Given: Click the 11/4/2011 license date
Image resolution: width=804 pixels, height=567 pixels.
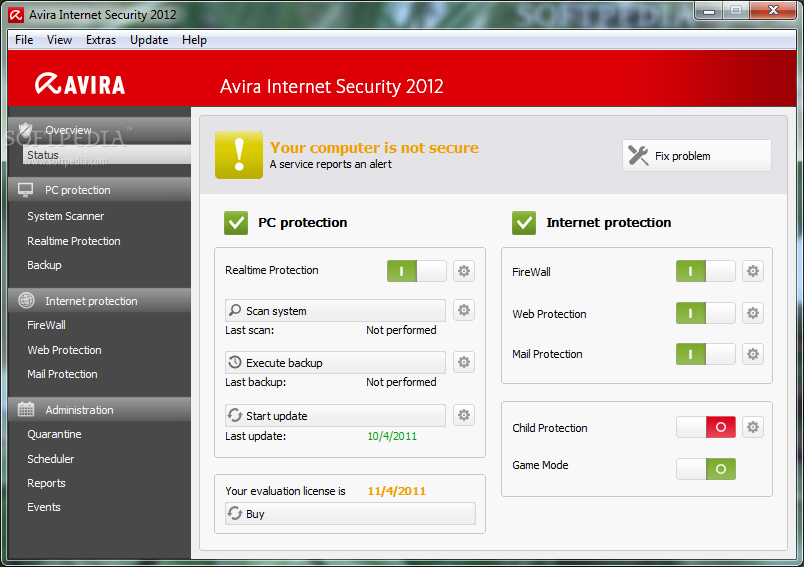Looking at the screenshot, I should coord(396,491).
